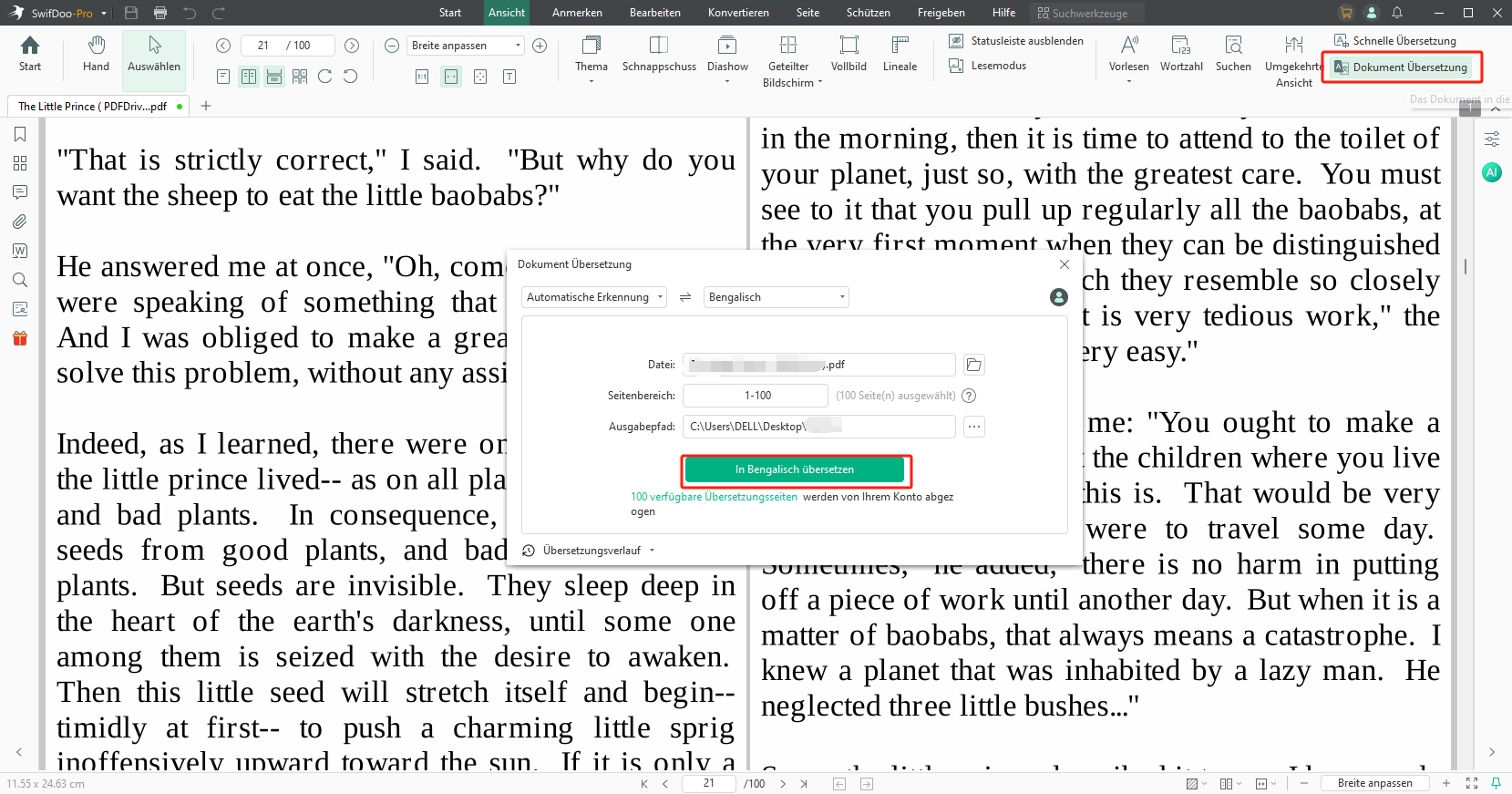
Task: Open the Schützen menu tab
Action: point(868,13)
